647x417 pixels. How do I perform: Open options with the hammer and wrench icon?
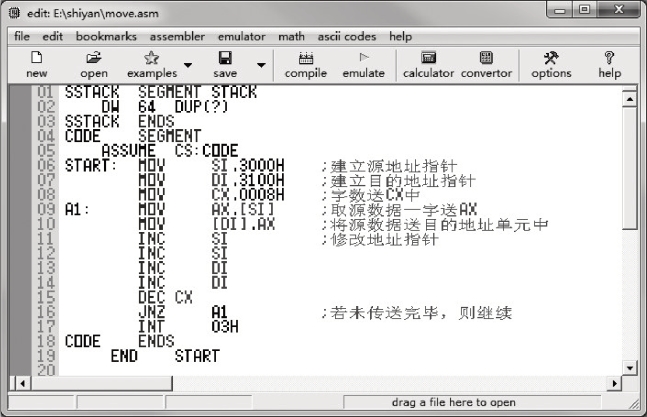551,57
